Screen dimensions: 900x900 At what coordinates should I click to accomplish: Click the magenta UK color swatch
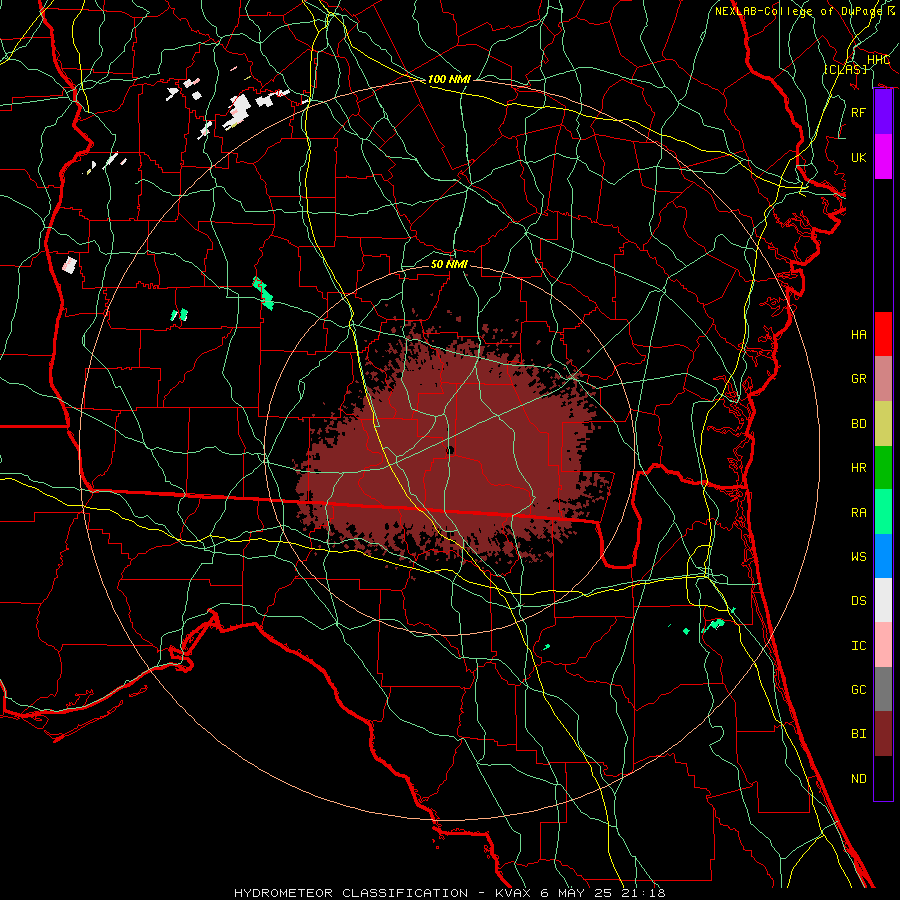883,157
